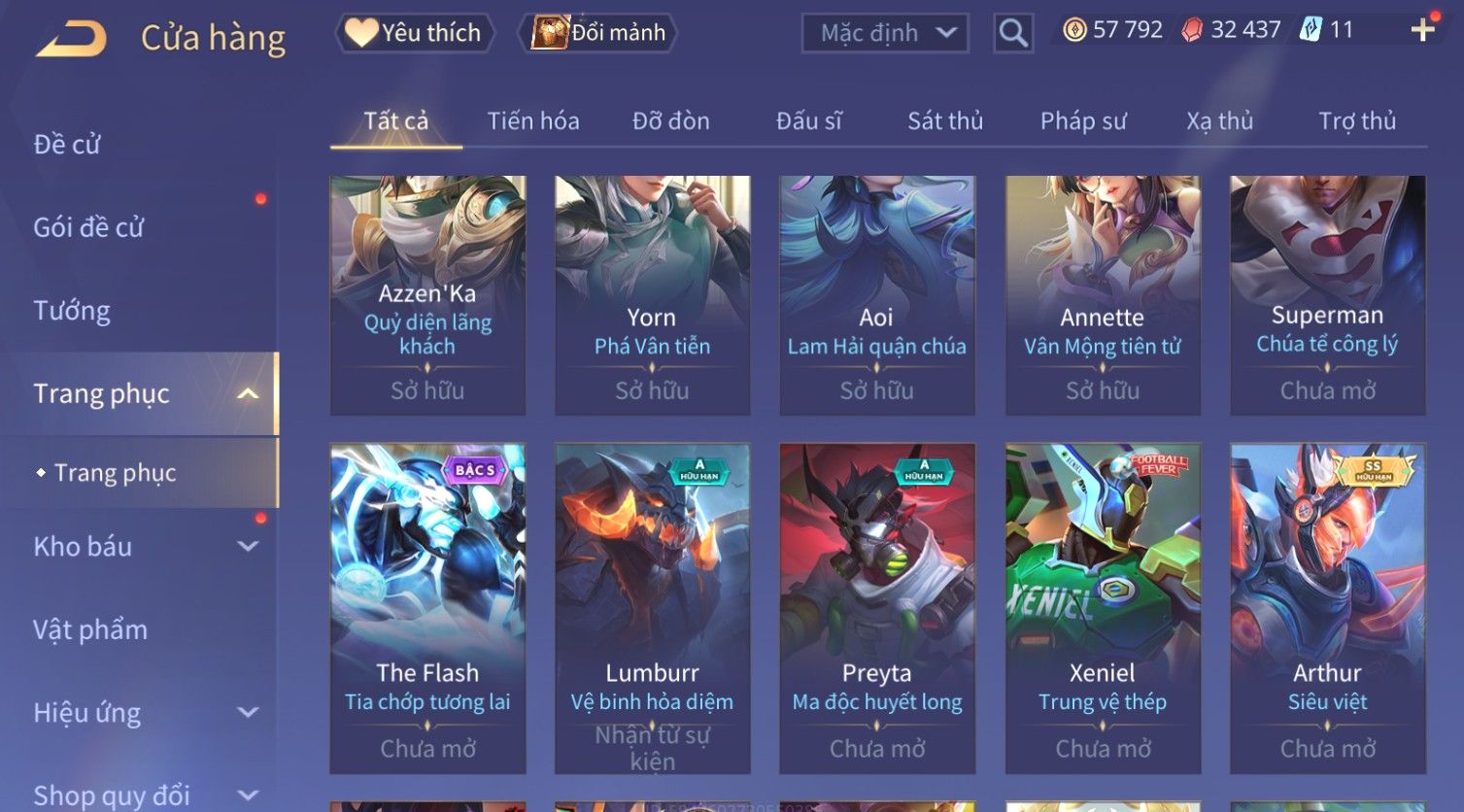
Task: Collapse the Trang phục sidebar section
Action: 248,393
